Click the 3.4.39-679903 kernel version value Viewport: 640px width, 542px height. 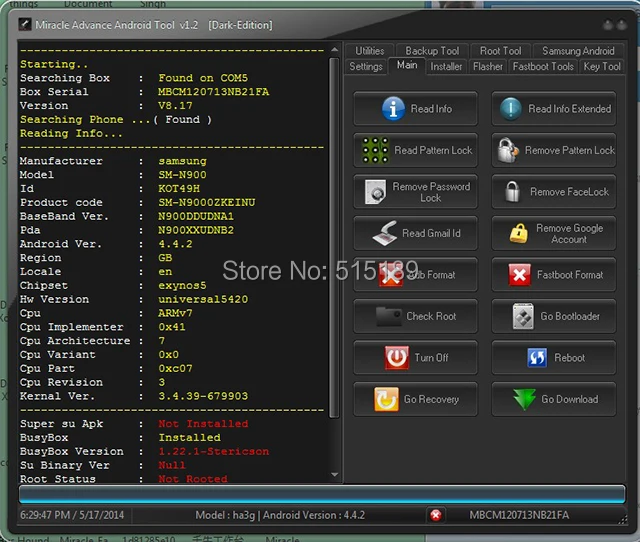[203, 396]
